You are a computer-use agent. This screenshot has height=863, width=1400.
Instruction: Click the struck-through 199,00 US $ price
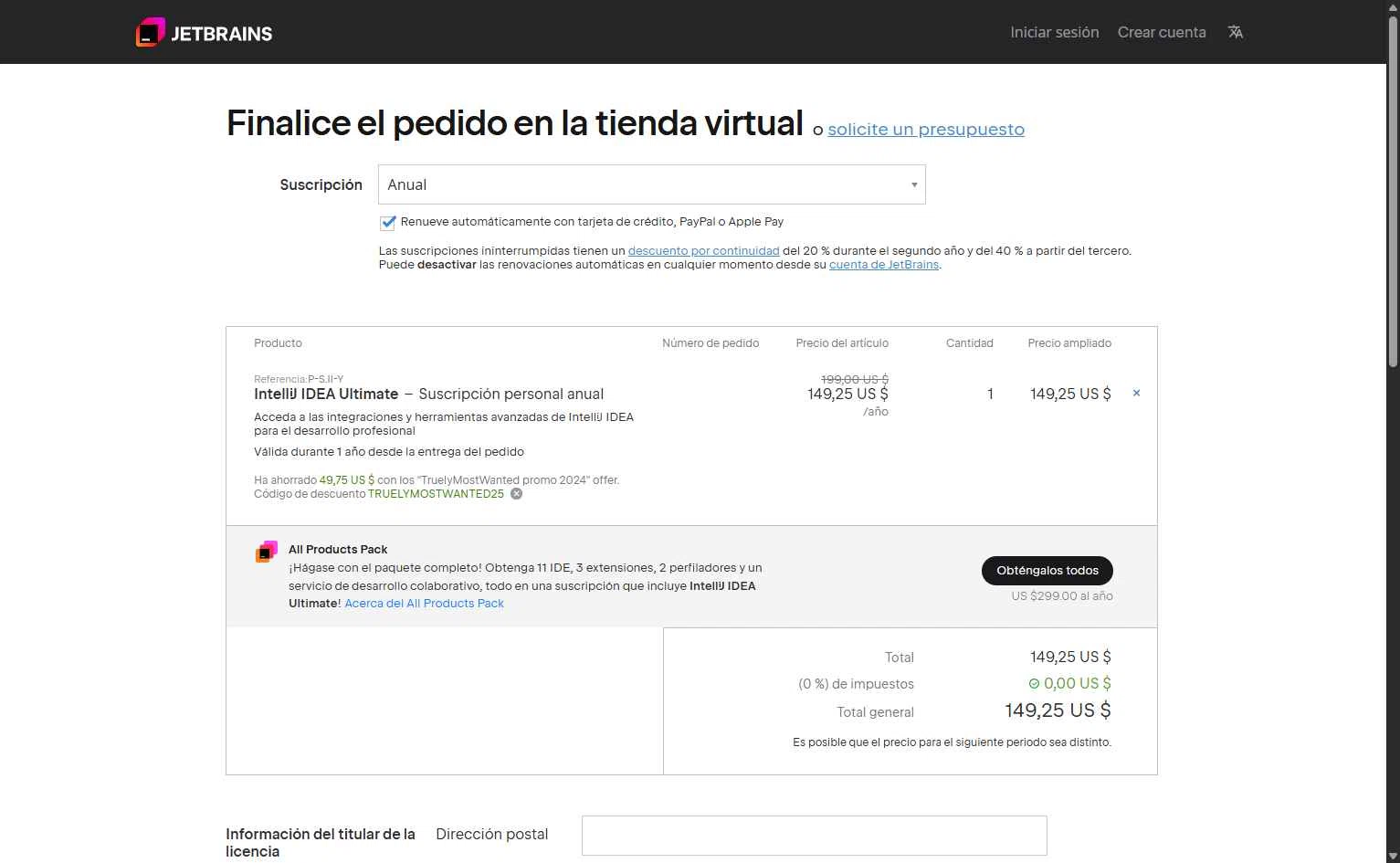click(x=855, y=379)
